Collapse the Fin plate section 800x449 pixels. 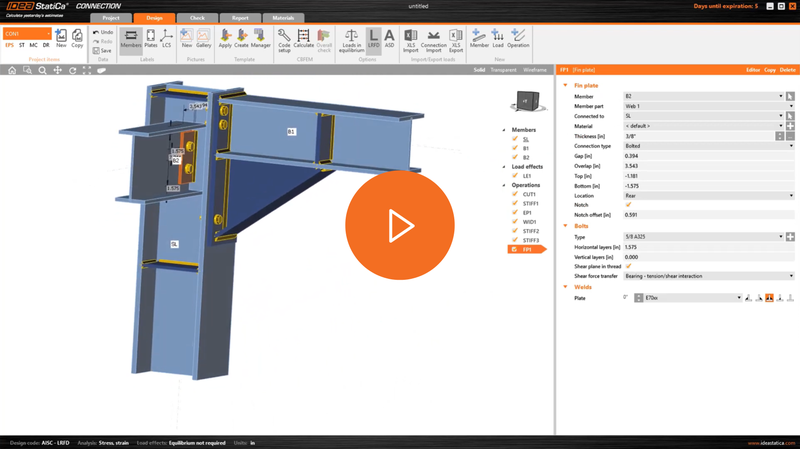(566, 85)
